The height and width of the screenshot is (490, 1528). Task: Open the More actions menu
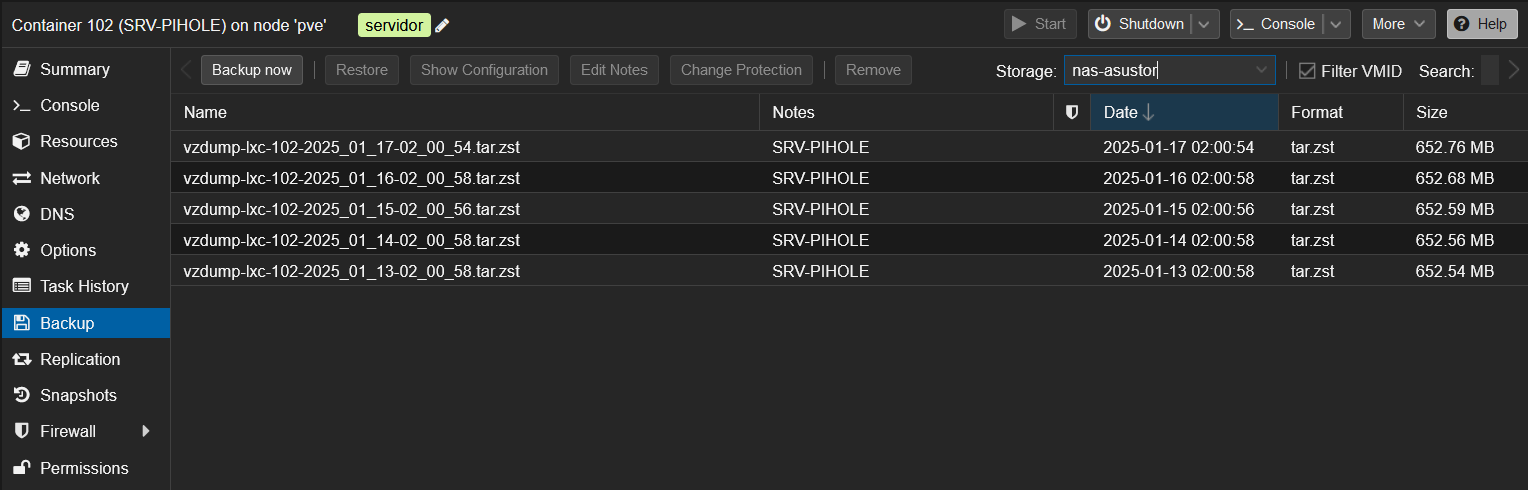click(x=1398, y=24)
